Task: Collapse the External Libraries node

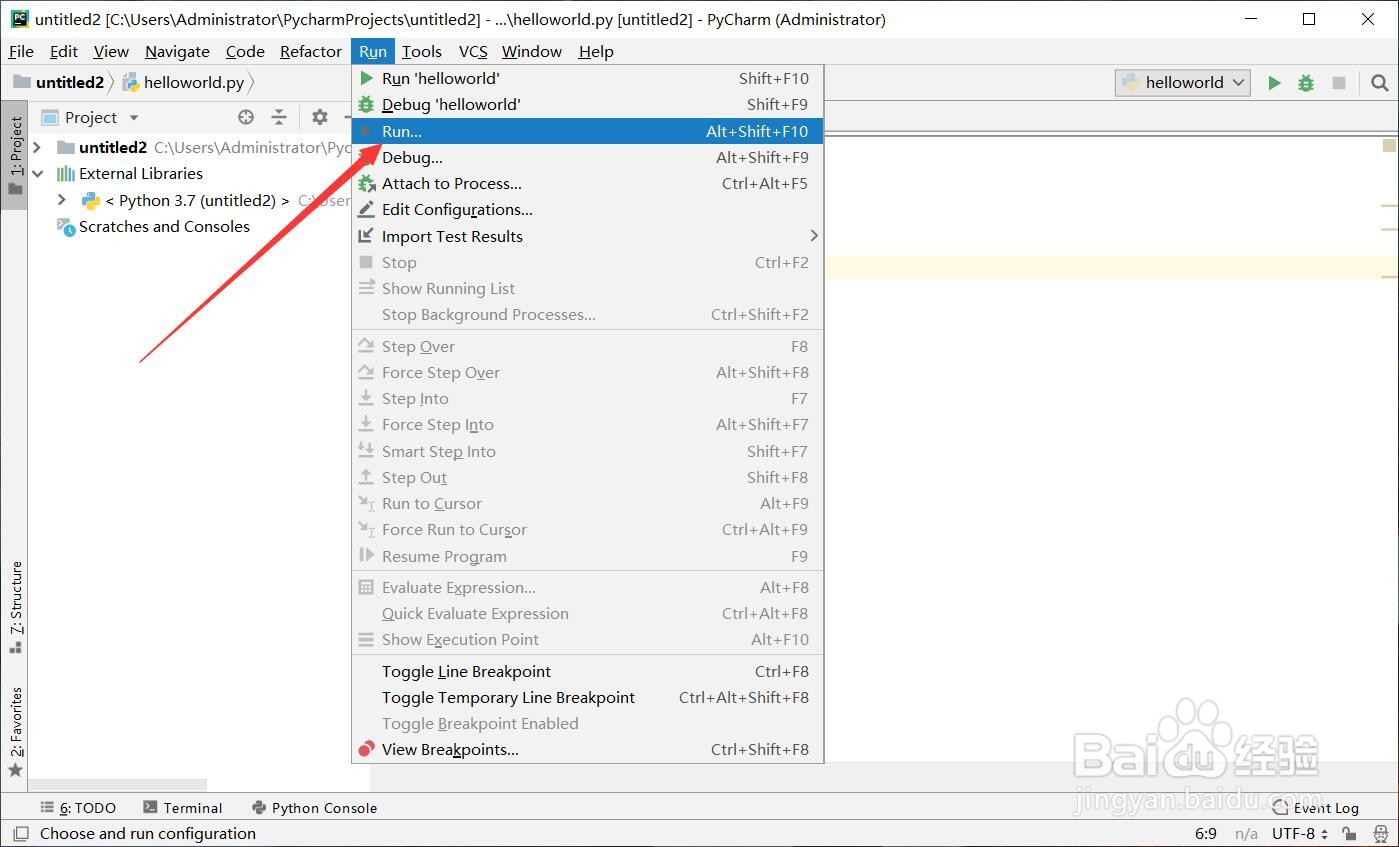Action: (37, 173)
